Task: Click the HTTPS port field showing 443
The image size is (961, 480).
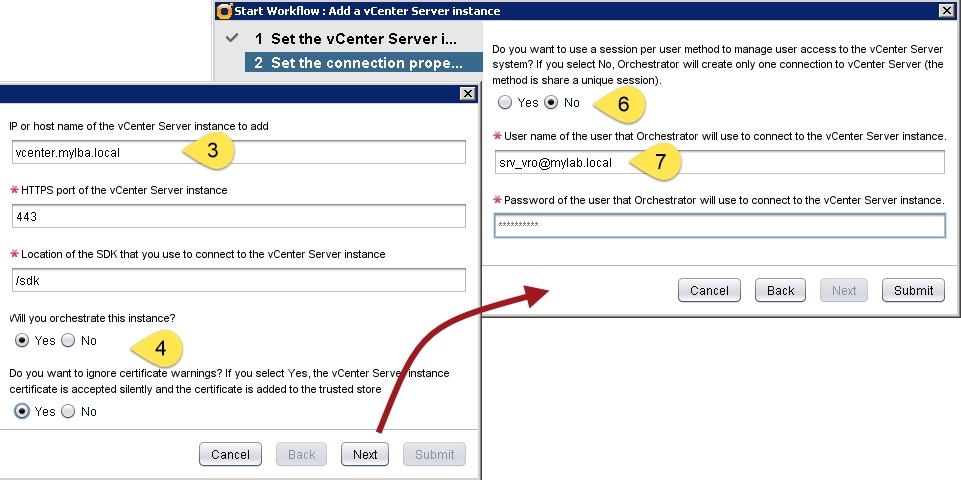Action: (x=238, y=216)
